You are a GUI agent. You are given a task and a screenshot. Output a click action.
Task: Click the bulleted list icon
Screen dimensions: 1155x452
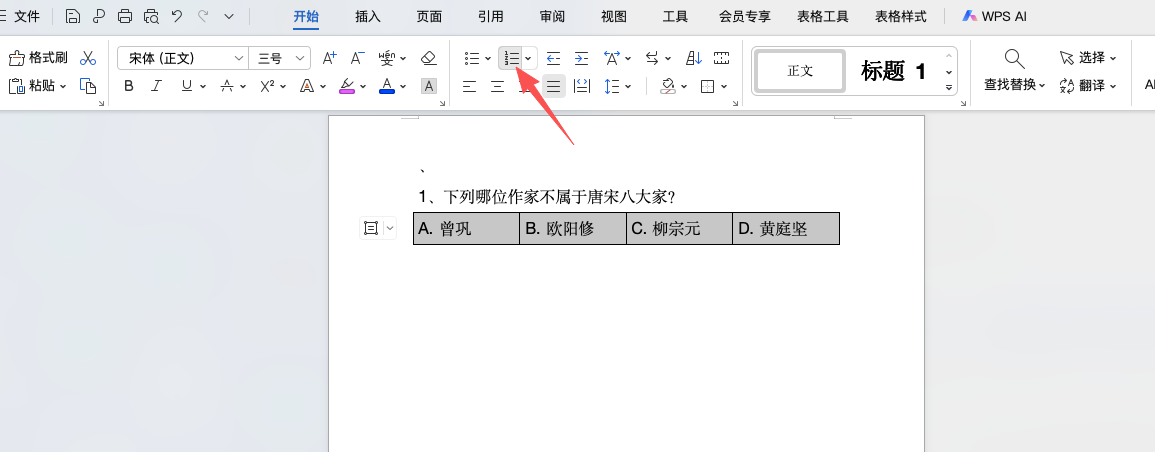[x=472, y=58]
